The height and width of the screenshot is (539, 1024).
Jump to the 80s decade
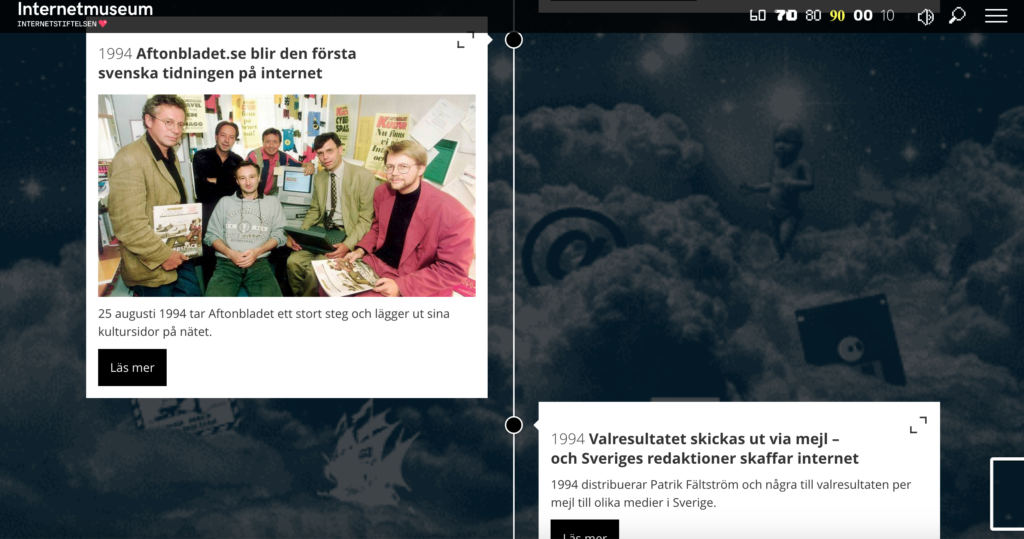coord(813,16)
